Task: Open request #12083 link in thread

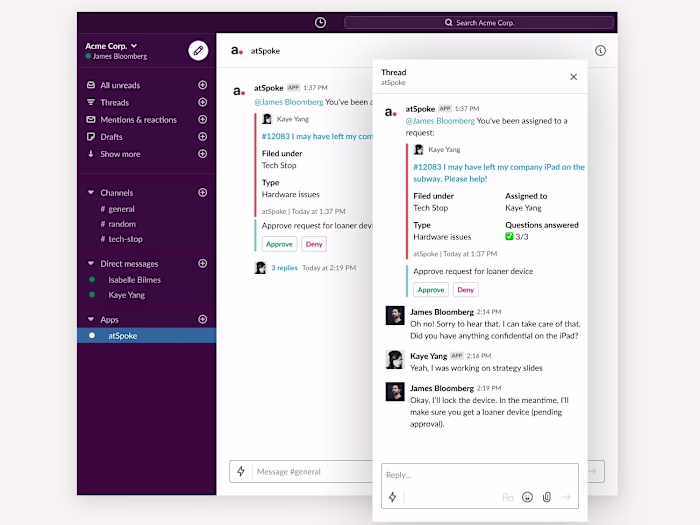Action: [499, 173]
